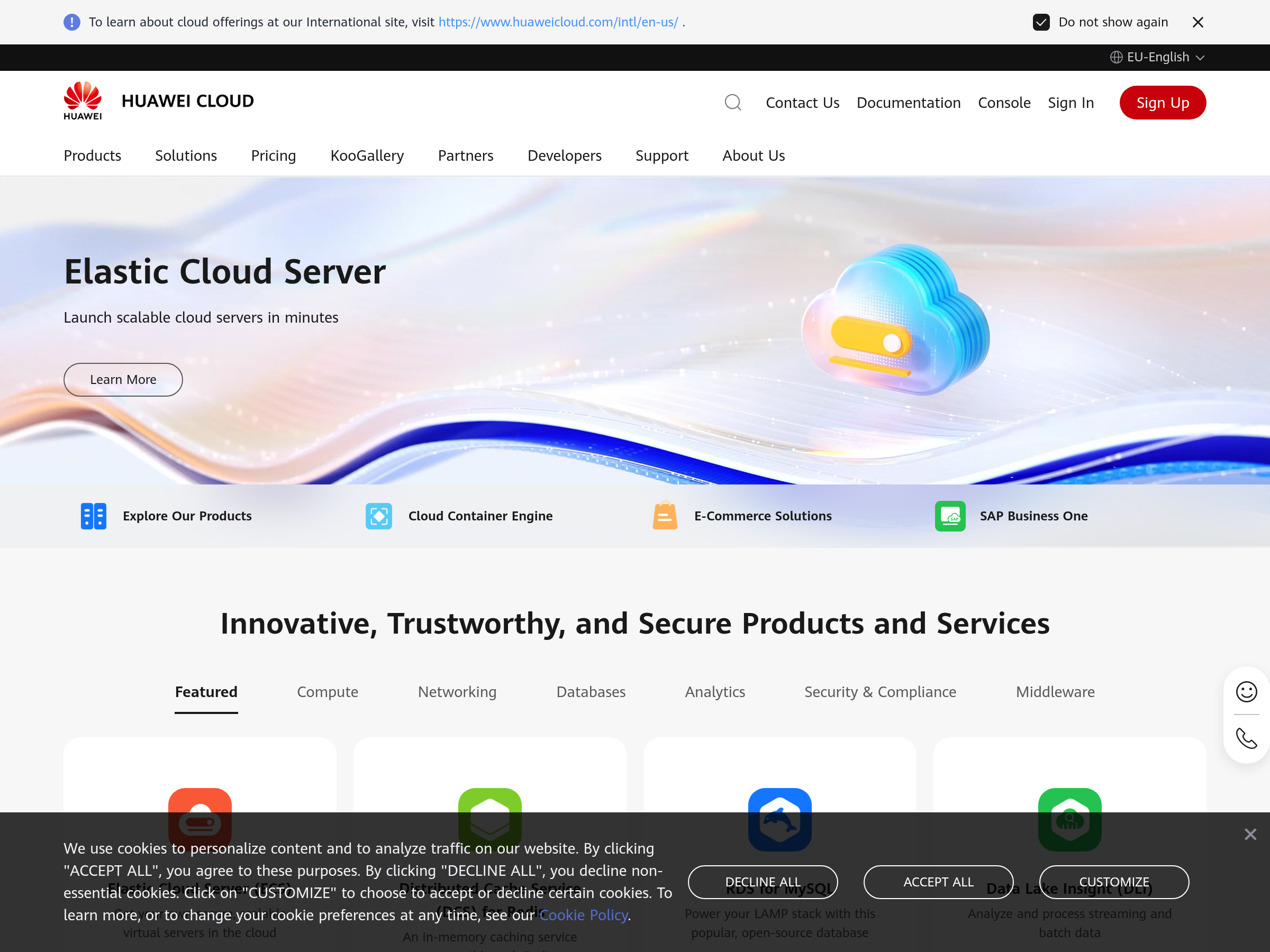The width and height of the screenshot is (1270, 952).
Task: Open the Developers menu
Action: 565,155
